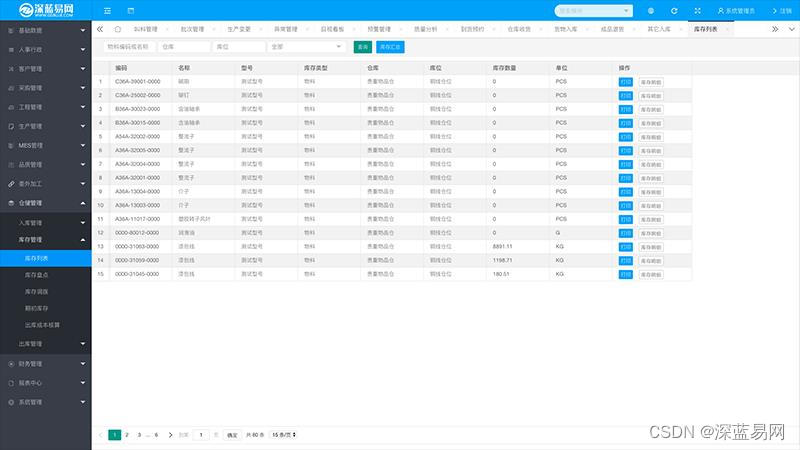Viewport: 800px width, 450px height.
Task: Click the 库存数量 column header
Action: click(504, 68)
